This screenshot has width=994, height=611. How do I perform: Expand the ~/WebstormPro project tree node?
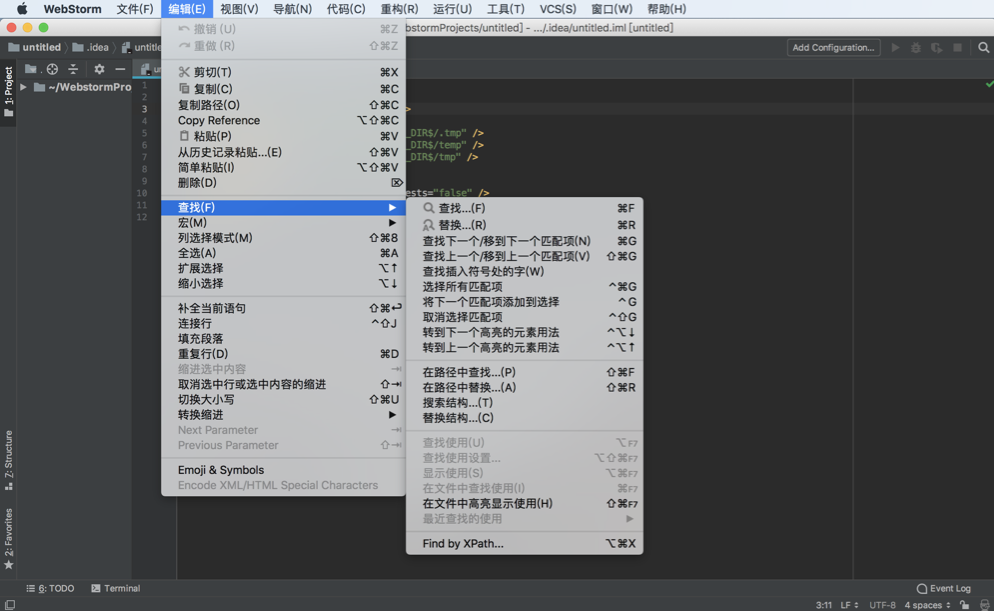point(23,87)
